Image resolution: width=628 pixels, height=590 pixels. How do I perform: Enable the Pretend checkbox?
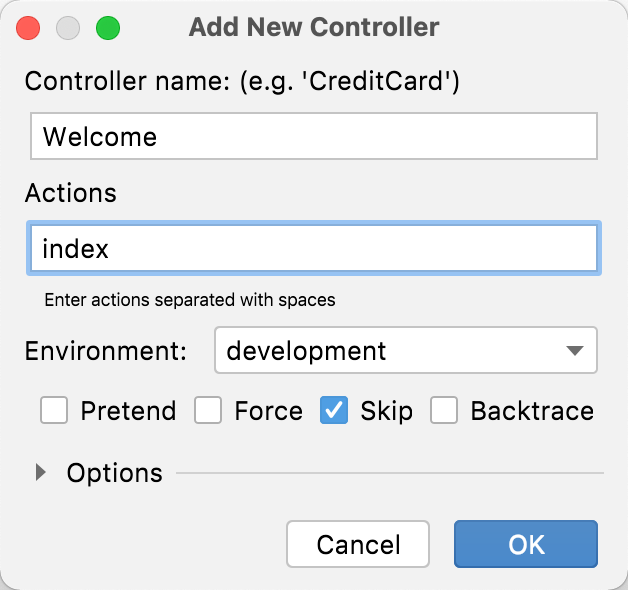pyautogui.click(x=54, y=411)
